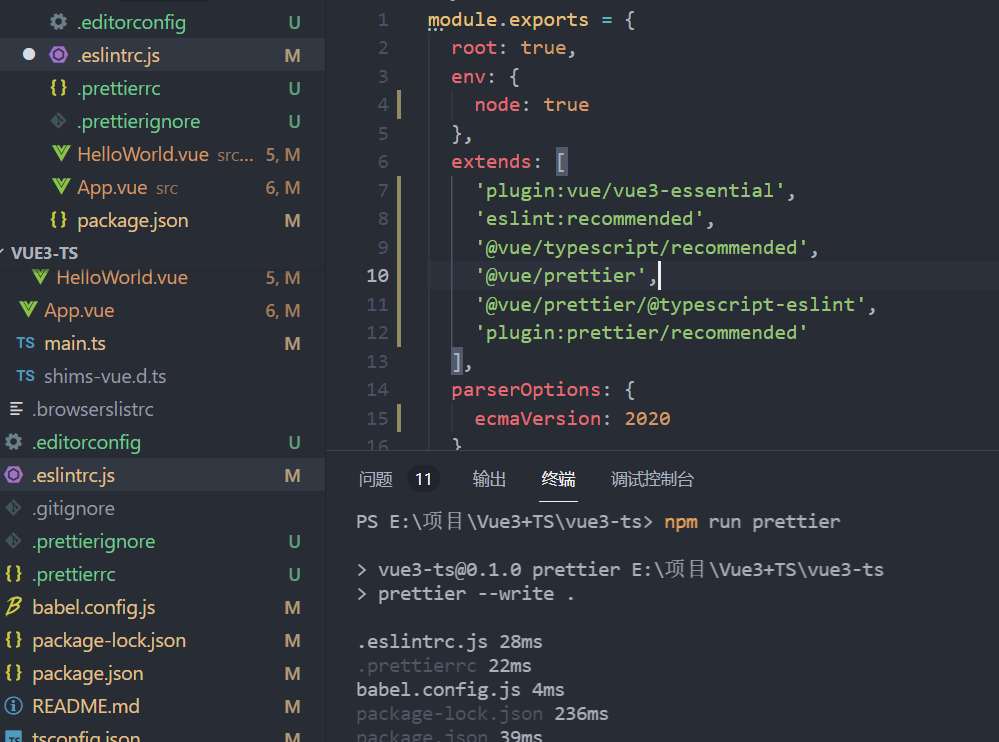Open .browserslistrc in the file tree
The height and width of the screenshot is (742, 999).
click(x=162, y=409)
